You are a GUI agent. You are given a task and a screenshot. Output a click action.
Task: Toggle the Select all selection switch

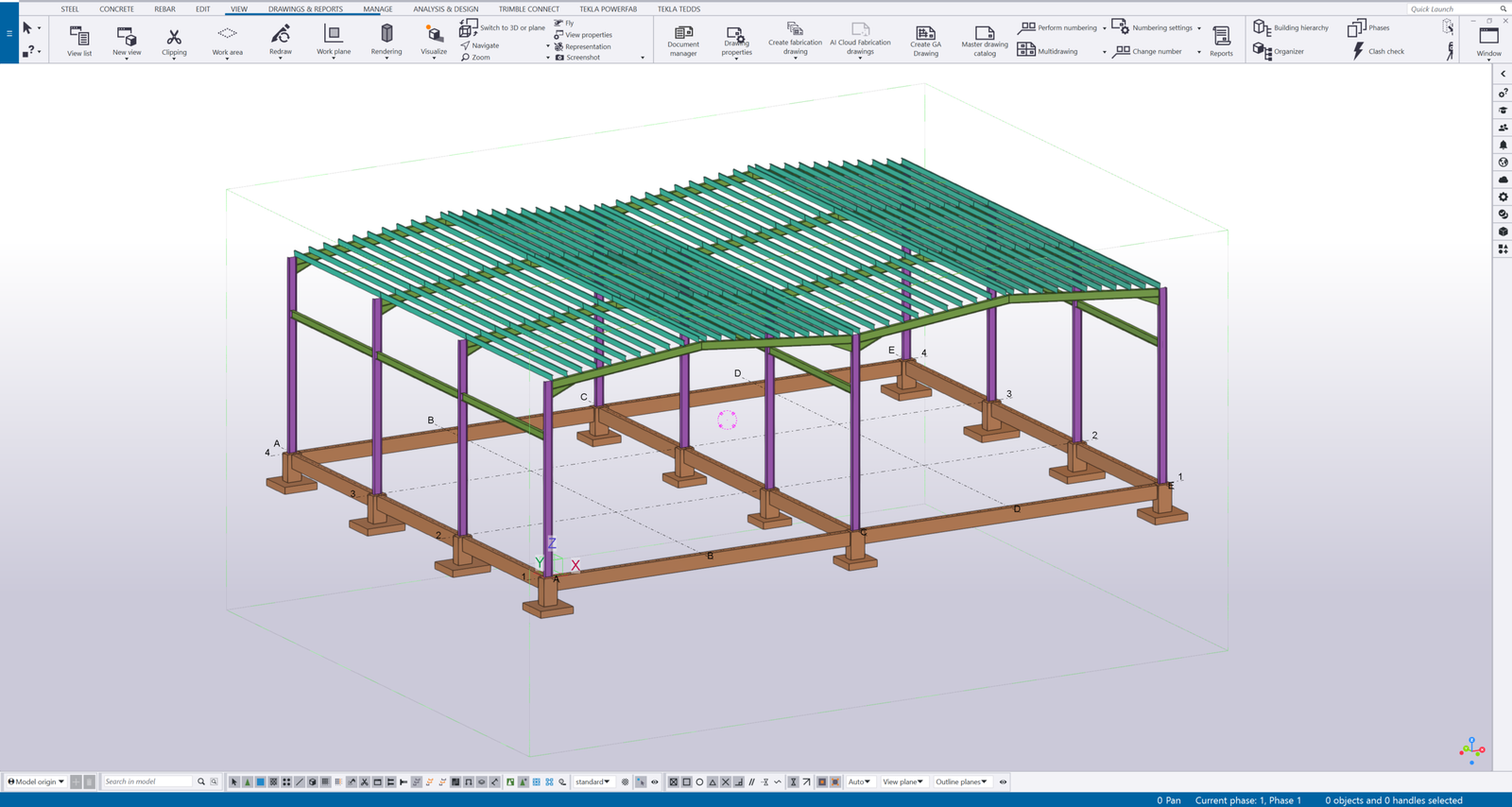coord(234,781)
